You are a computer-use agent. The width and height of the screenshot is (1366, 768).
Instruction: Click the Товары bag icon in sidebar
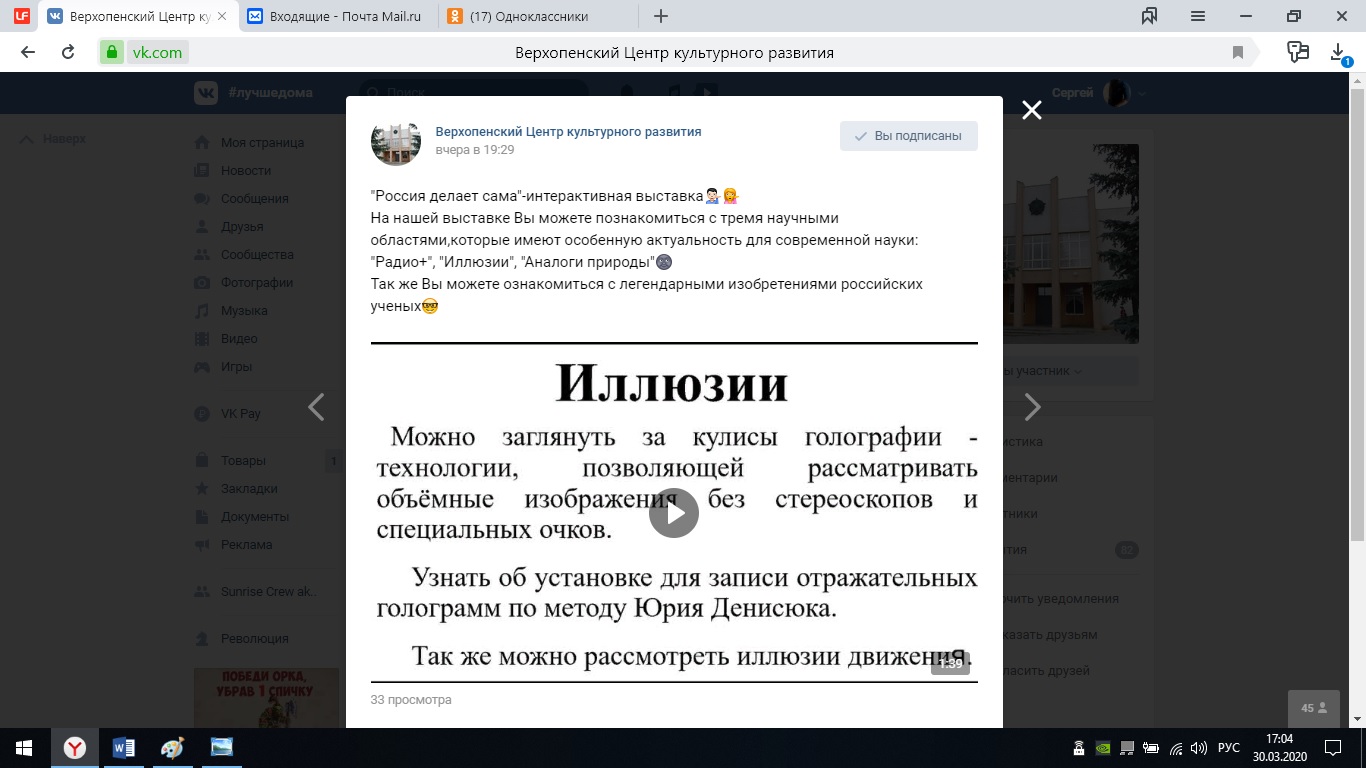coord(202,461)
